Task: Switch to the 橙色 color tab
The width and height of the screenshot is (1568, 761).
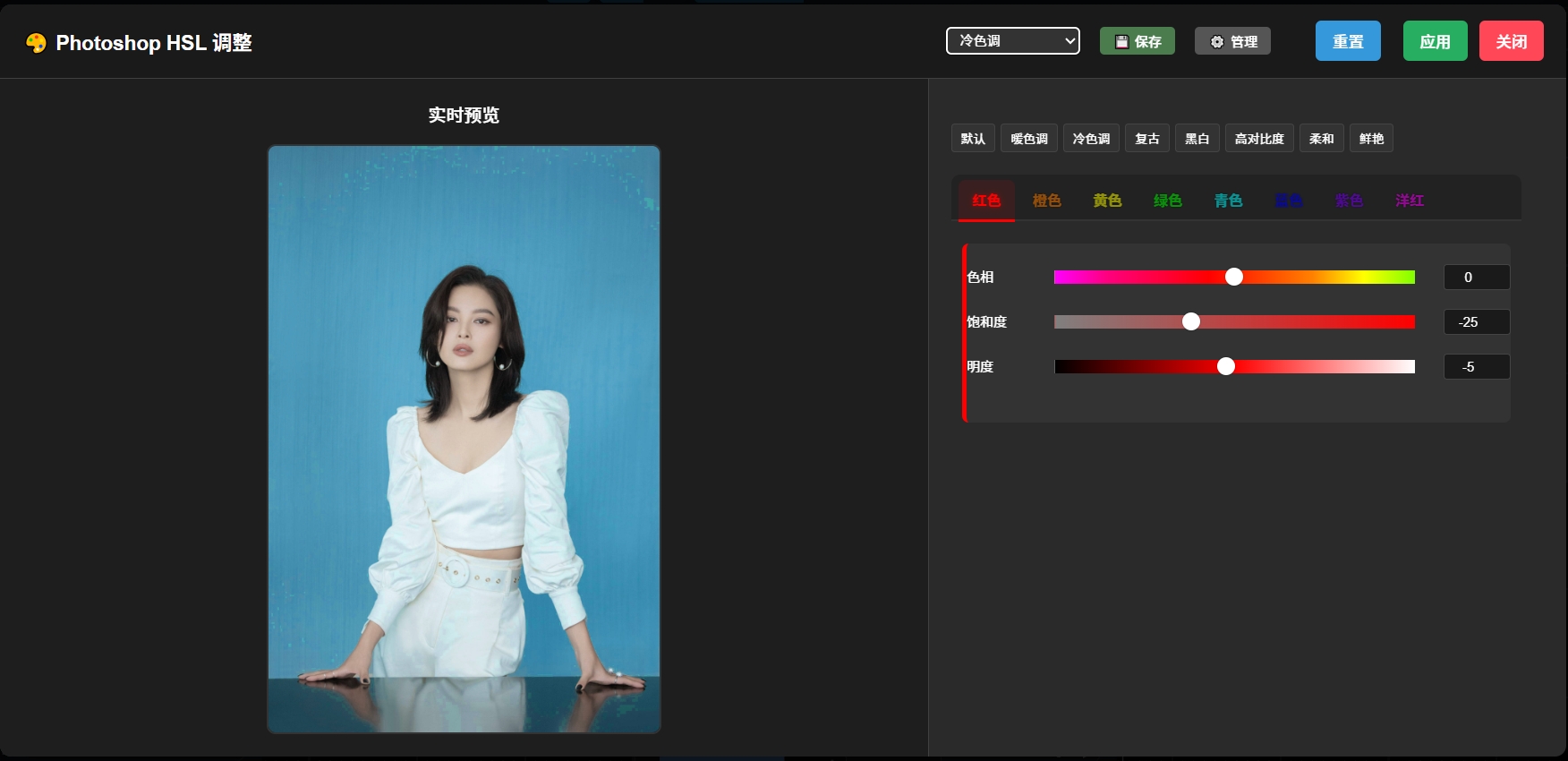Action: (x=1047, y=201)
